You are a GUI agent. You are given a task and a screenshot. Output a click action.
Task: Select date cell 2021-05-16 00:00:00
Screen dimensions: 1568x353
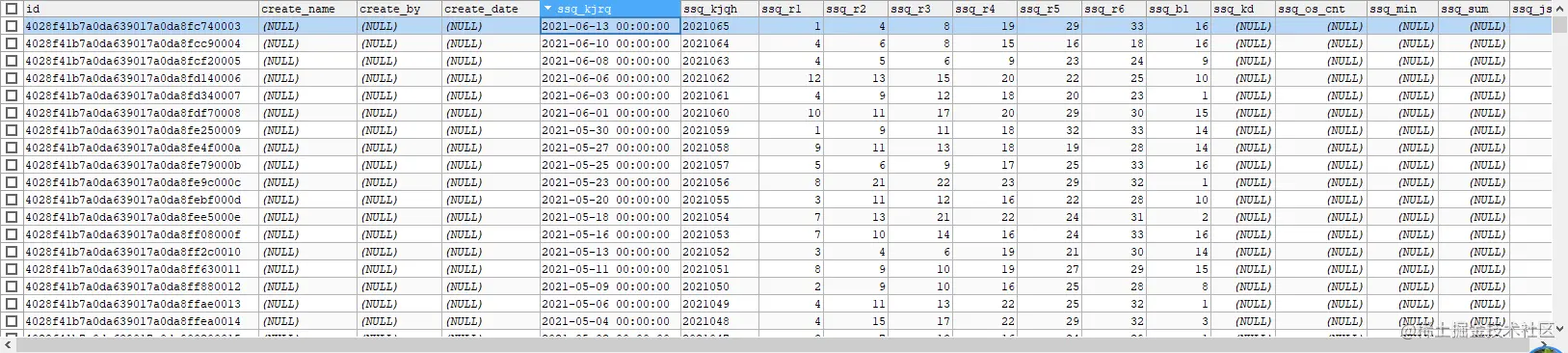[x=610, y=234]
